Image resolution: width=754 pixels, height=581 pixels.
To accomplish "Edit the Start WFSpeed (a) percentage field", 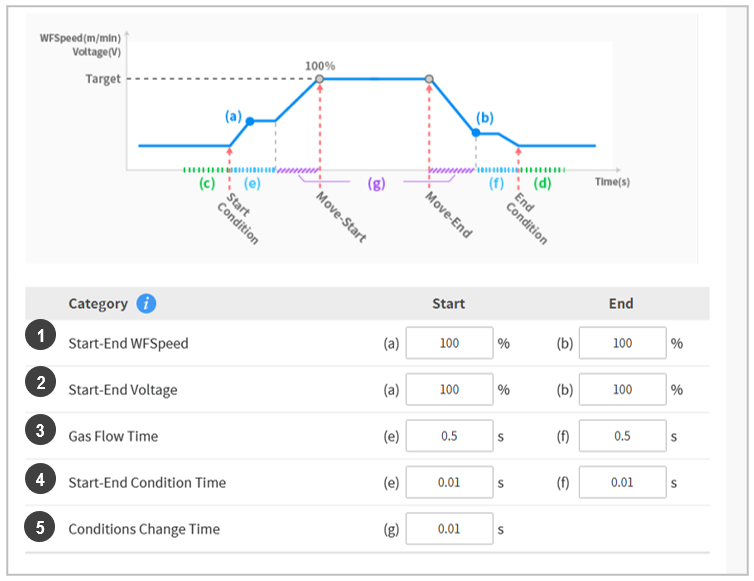I will (449, 343).
